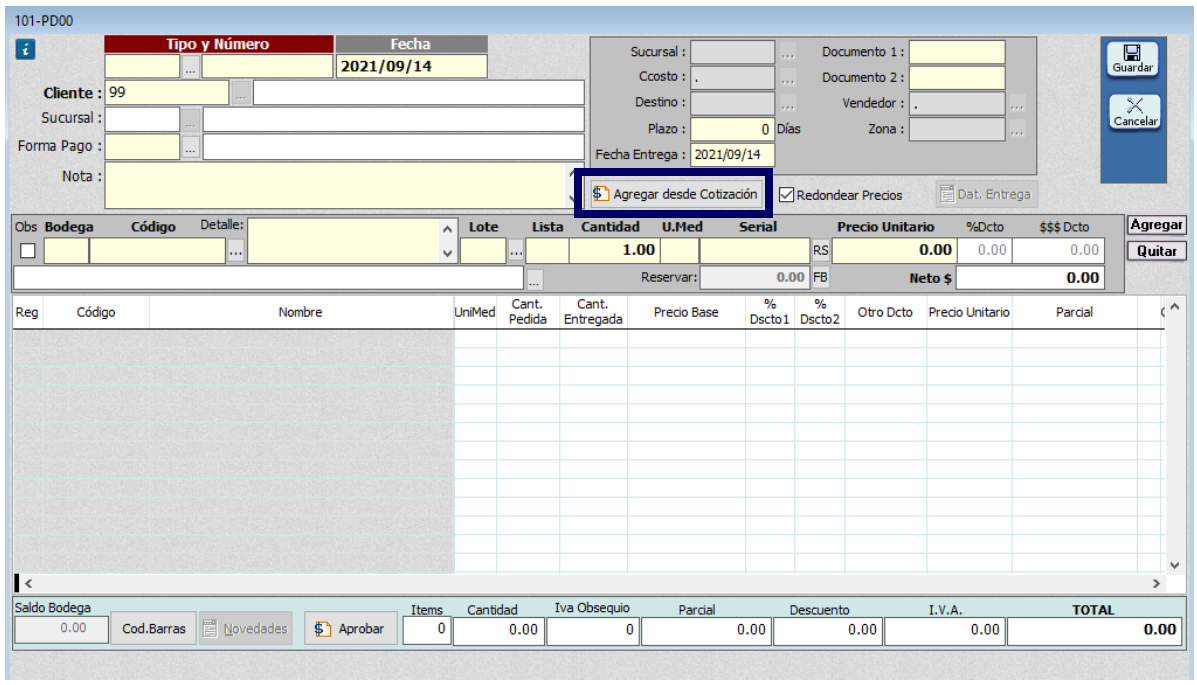Open Cod.Barras barcode entry
Screen dimensions: 1197x685
pyautogui.click(x=153, y=628)
